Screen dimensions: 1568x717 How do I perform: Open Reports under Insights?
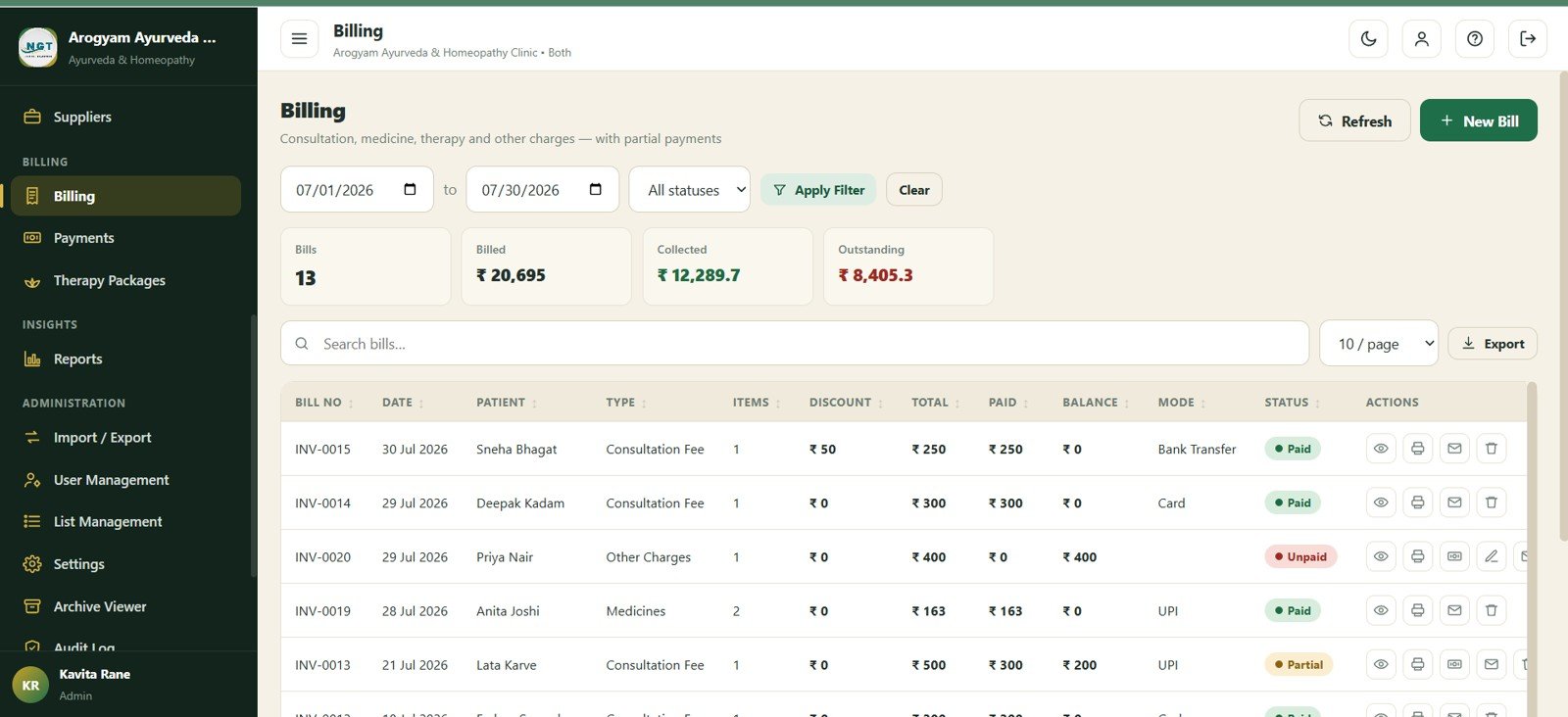pos(125,359)
